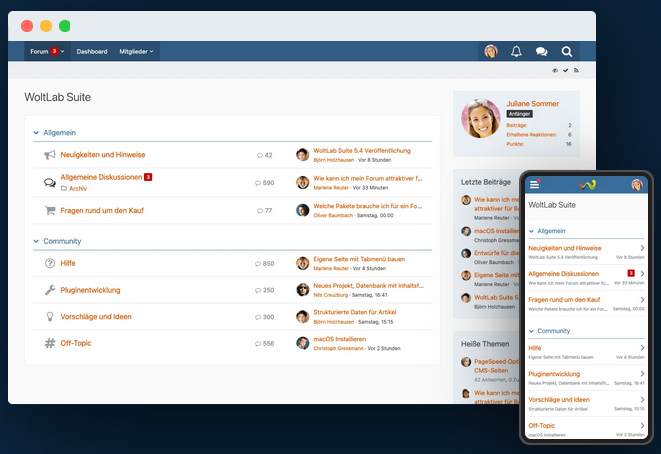This screenshot has height=454, width=661.
Task: Open Eigene Seite mit Tabmenü bauen thread
Action: (359, 259)
